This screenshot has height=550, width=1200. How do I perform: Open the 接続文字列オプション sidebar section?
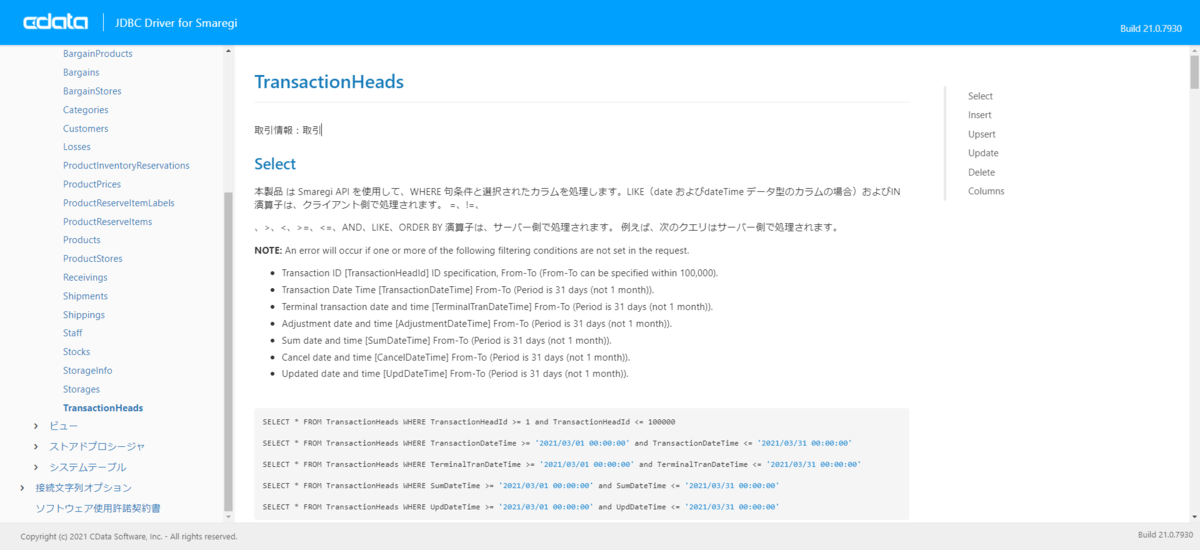point(83,488)
